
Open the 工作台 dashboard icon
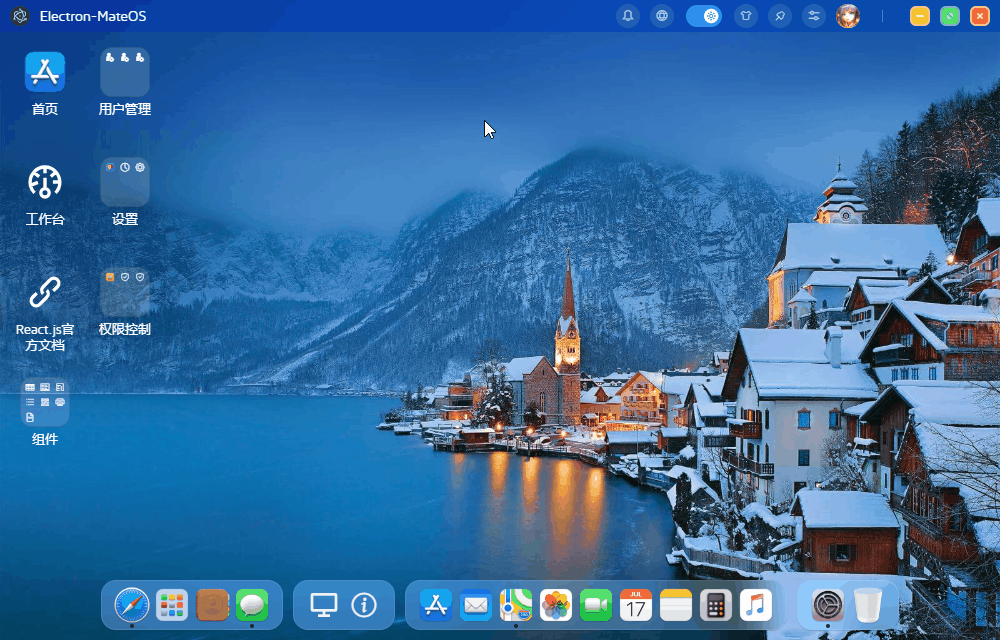[45, 182]
